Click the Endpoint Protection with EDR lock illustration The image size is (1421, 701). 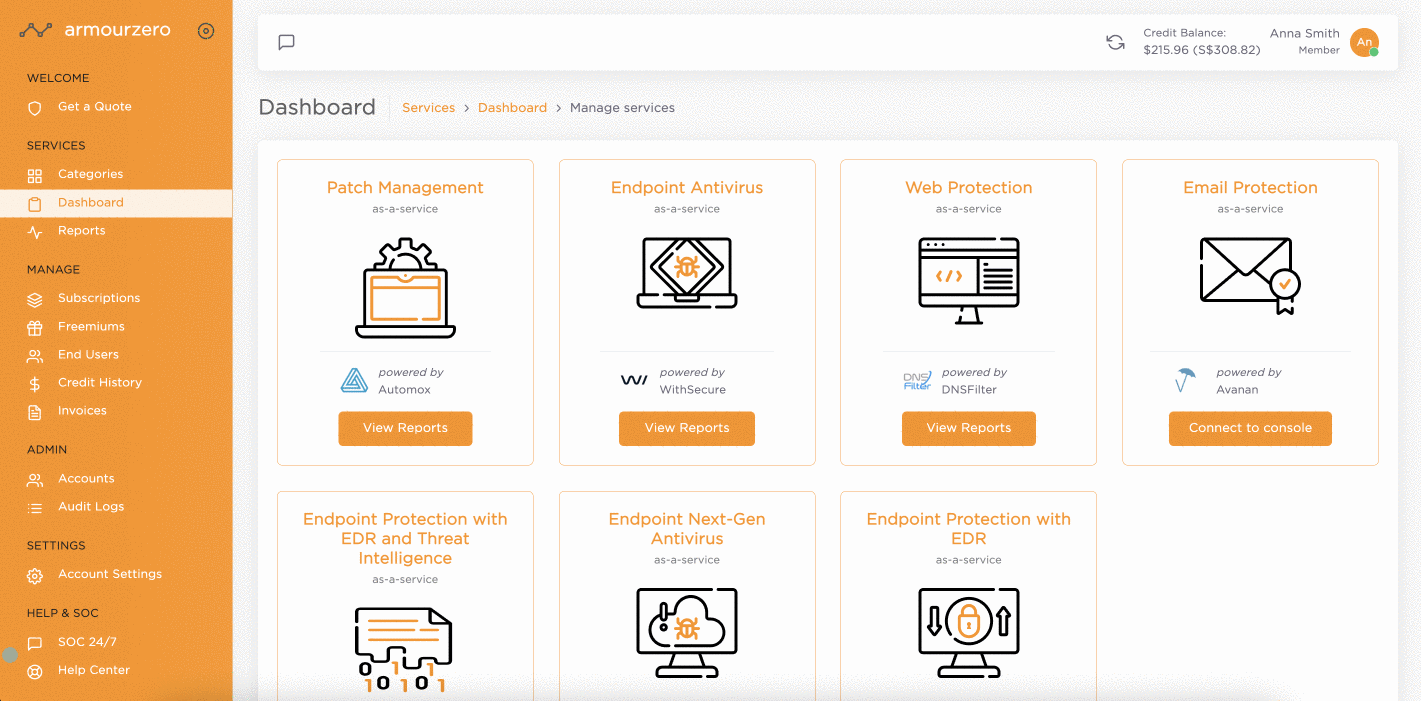click(x=969, y=633)
